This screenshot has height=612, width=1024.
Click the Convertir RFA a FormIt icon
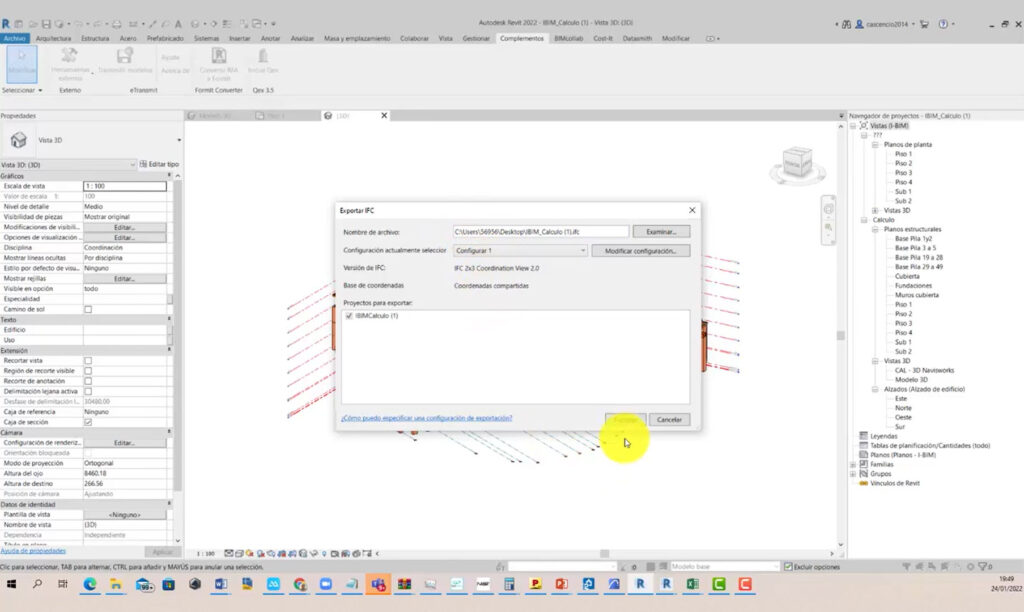(219, 60)
